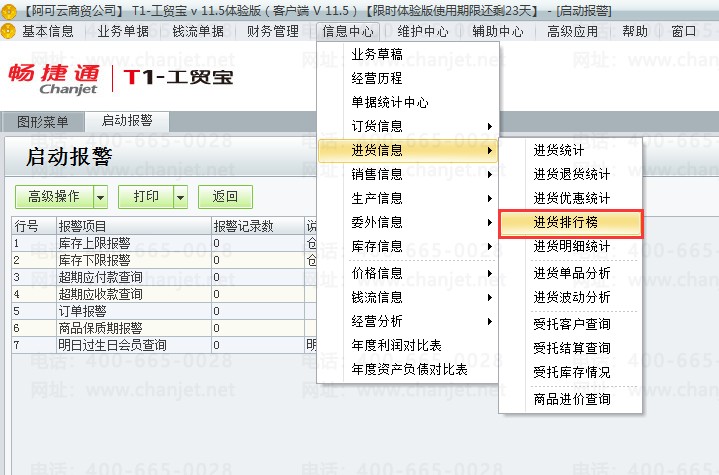This screenshot has width=719, height=475.
Task: Open the 维护中心 menu
Action: [423, 31]
